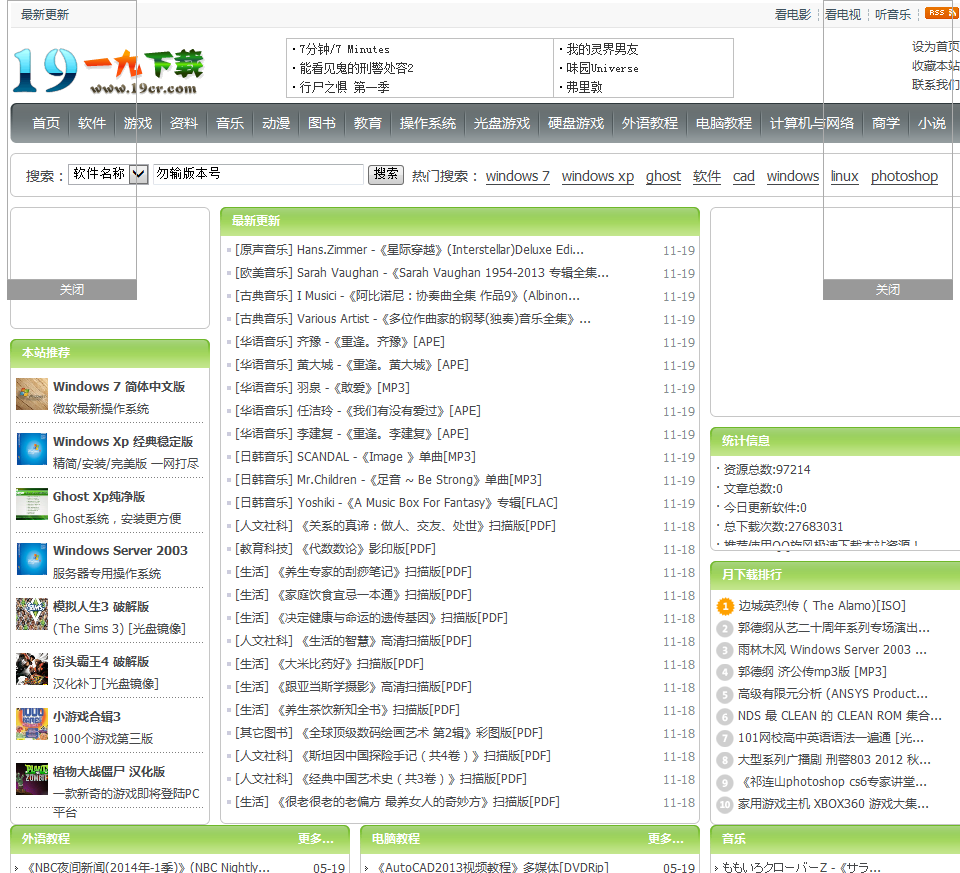Click hot search link windows xp
This screenshot has height=873, width=960.
(x=598, y=176)
